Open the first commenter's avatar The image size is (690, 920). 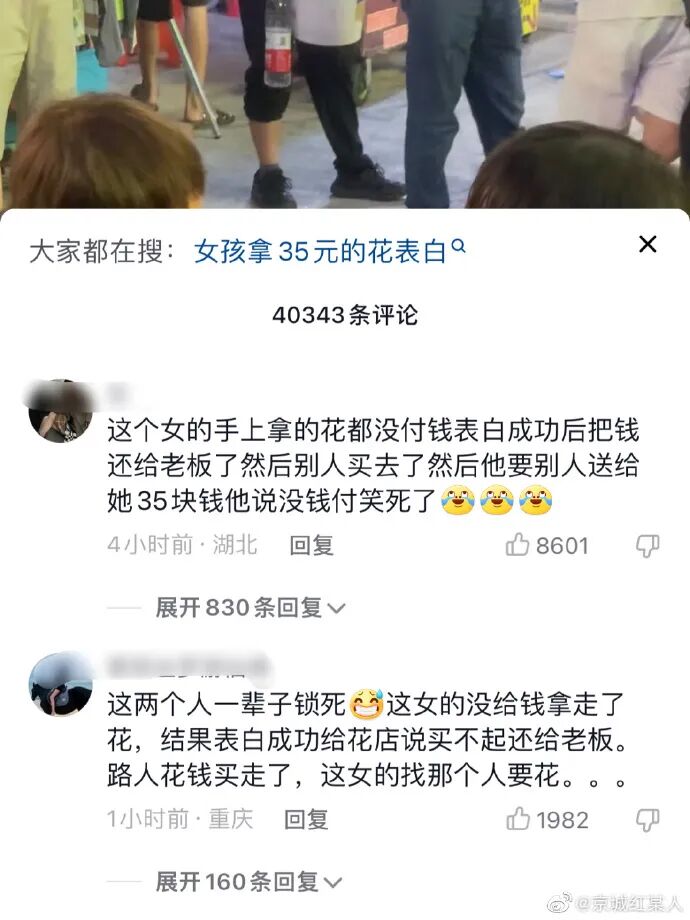point(60,411)
